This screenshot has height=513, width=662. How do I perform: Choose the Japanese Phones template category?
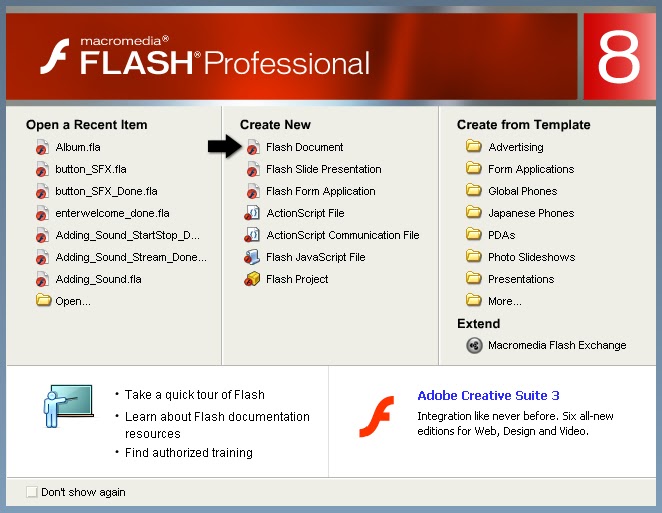[x=531, y=213]
